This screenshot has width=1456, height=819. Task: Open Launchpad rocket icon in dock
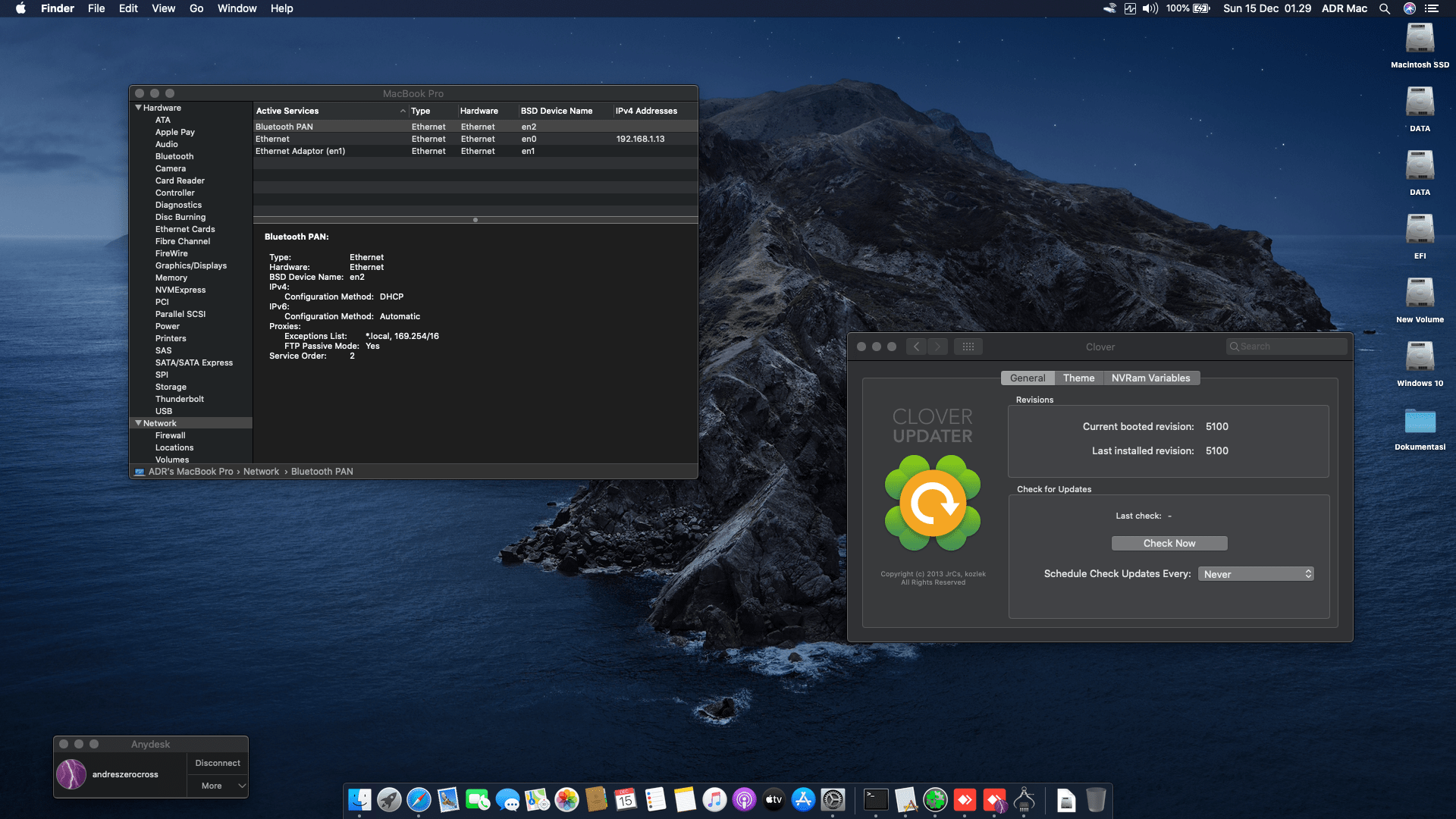click(389, 799)
